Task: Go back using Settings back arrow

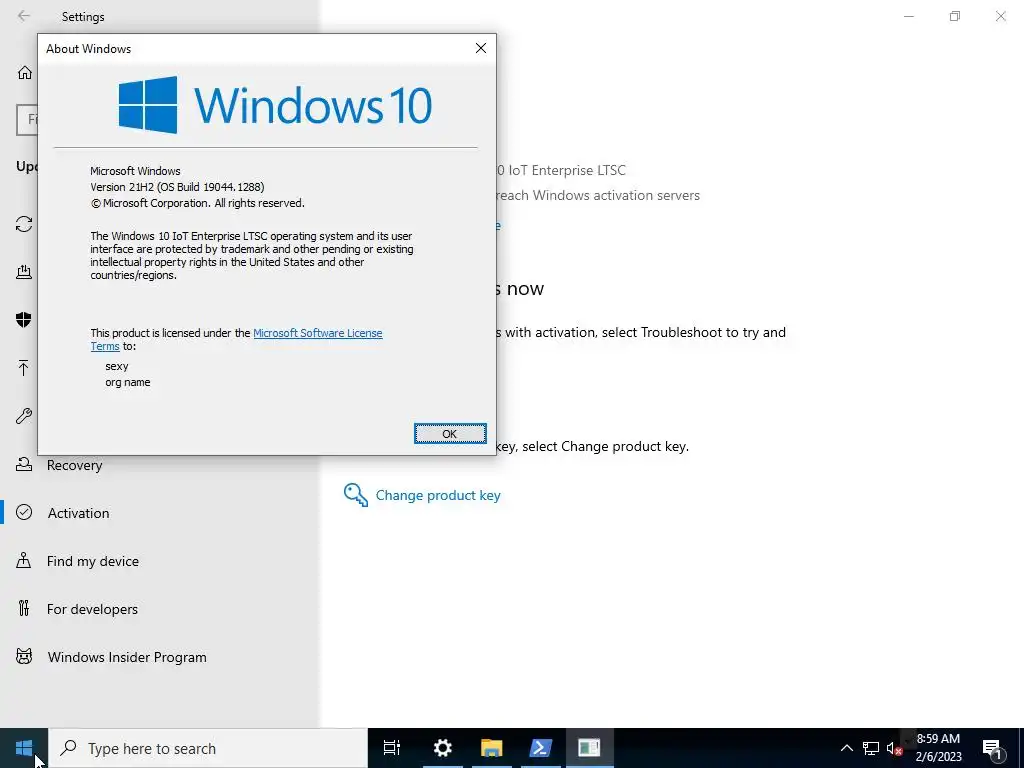Action: click(x=24, y=16)
